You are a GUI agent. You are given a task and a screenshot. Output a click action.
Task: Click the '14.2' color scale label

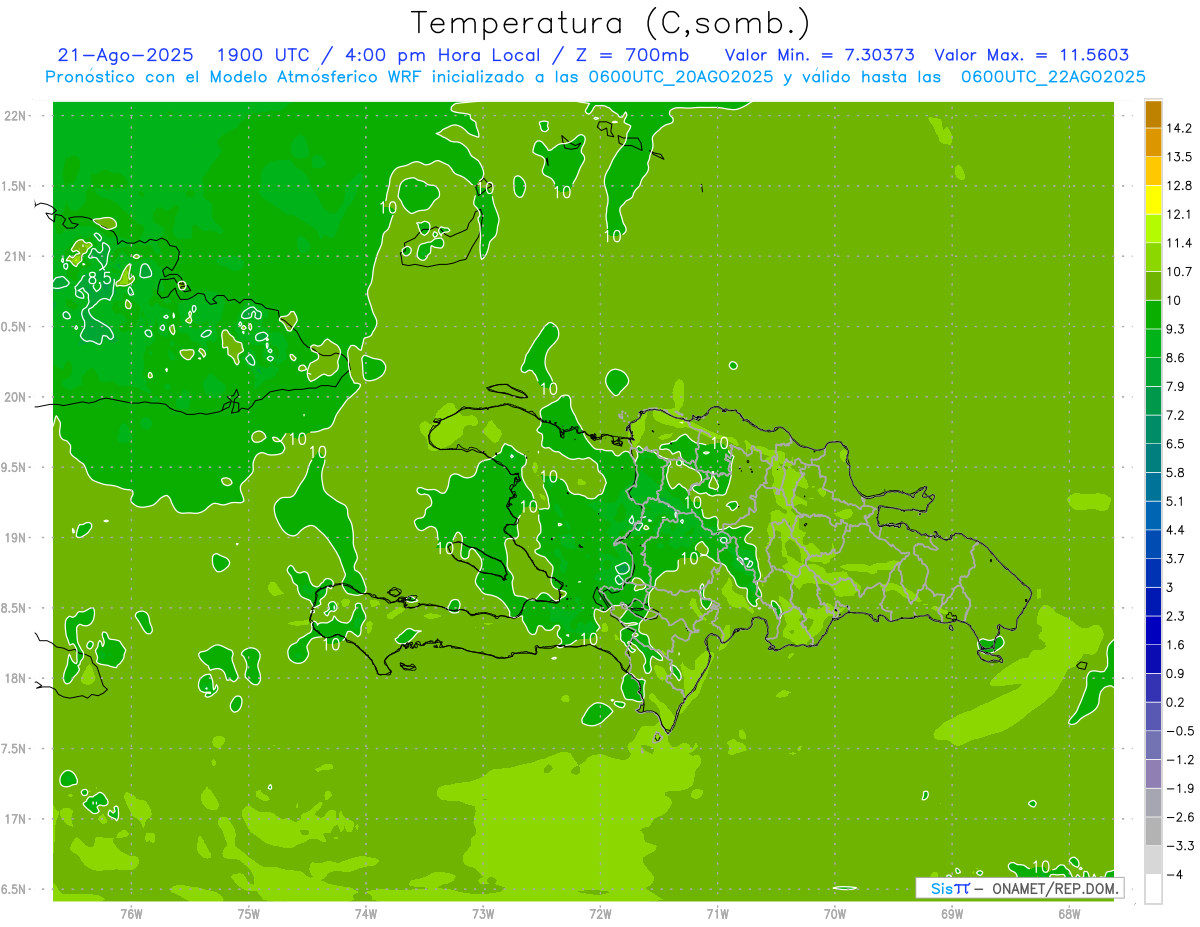coord(1180,128)
